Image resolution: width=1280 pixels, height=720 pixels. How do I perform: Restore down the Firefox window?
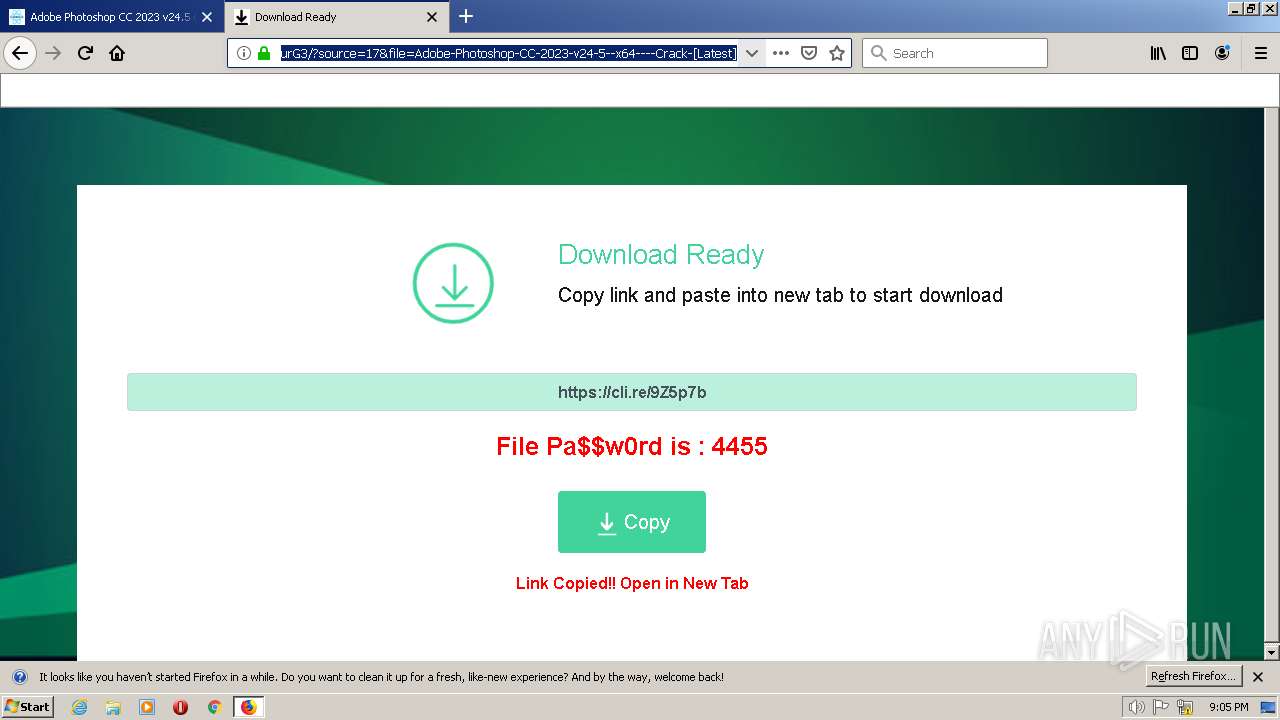[x=1251, y=9]
